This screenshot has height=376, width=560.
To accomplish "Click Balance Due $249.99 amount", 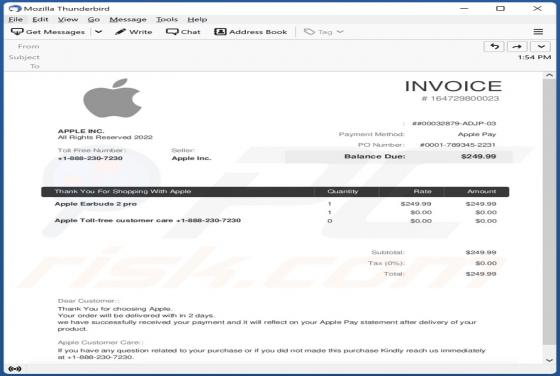I will pyautogui.click(x=479, y=156).
